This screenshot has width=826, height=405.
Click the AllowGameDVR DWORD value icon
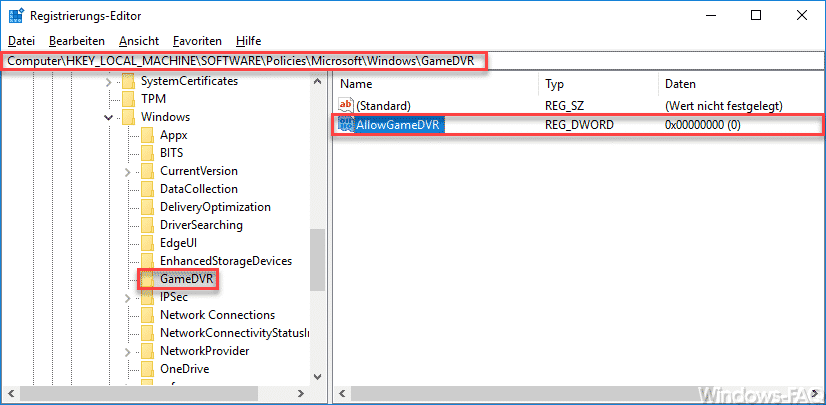346,125
